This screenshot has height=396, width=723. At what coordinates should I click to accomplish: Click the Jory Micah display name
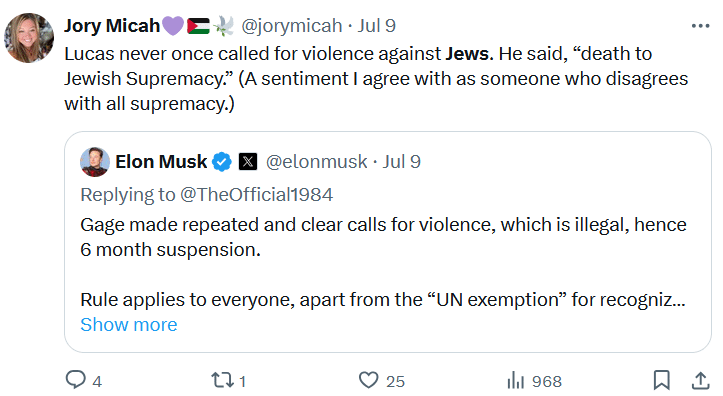pos(112,26)
